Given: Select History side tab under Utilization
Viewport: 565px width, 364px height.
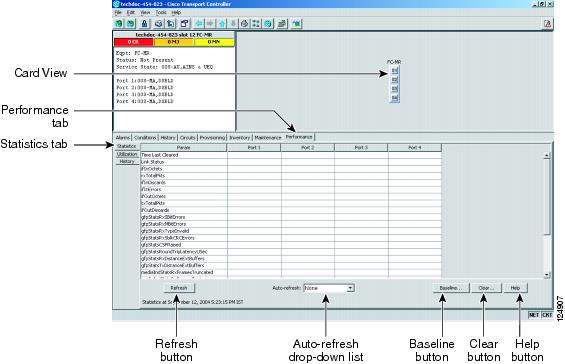Looking at the screenshot, I should pos(127,161).
